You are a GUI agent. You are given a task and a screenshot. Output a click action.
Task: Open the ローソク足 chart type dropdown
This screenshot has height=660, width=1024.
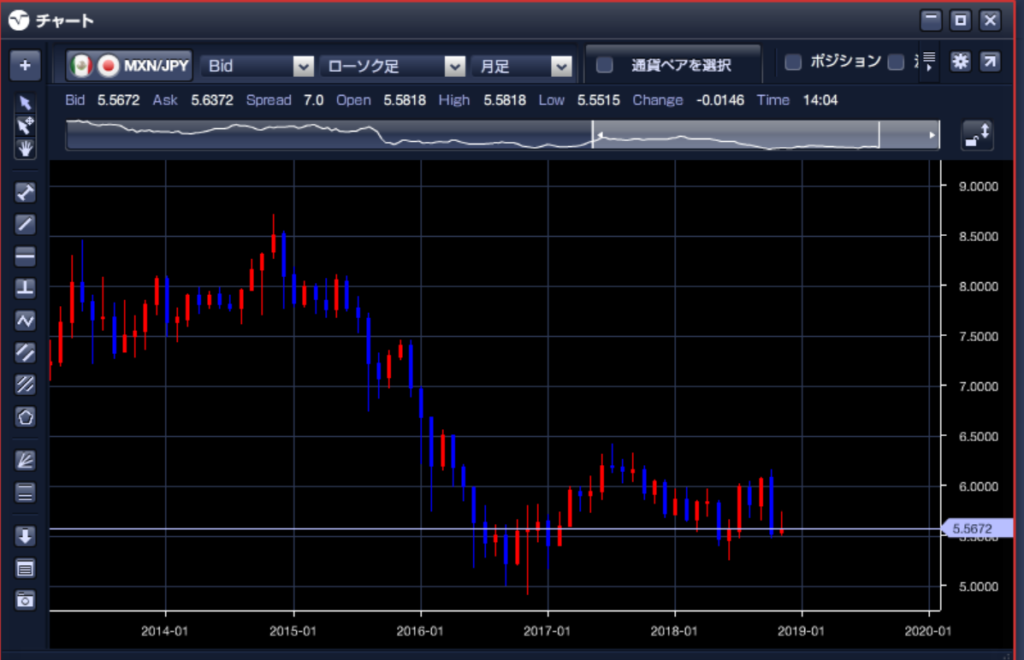coord(393,66)
